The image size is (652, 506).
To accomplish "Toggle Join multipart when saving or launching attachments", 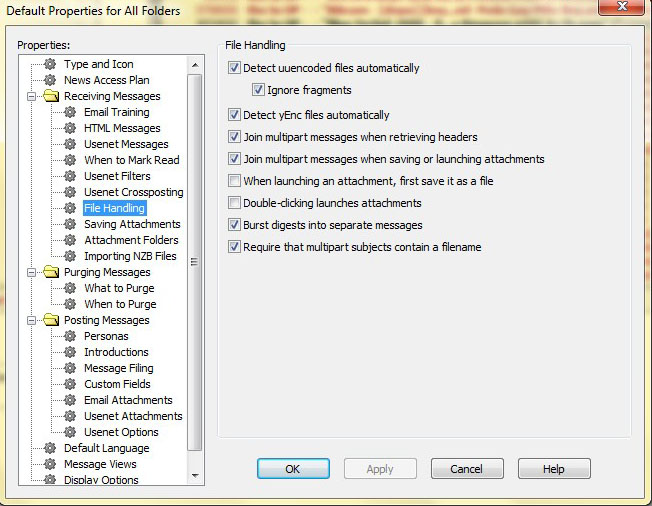I will click(x=234, y=159).
